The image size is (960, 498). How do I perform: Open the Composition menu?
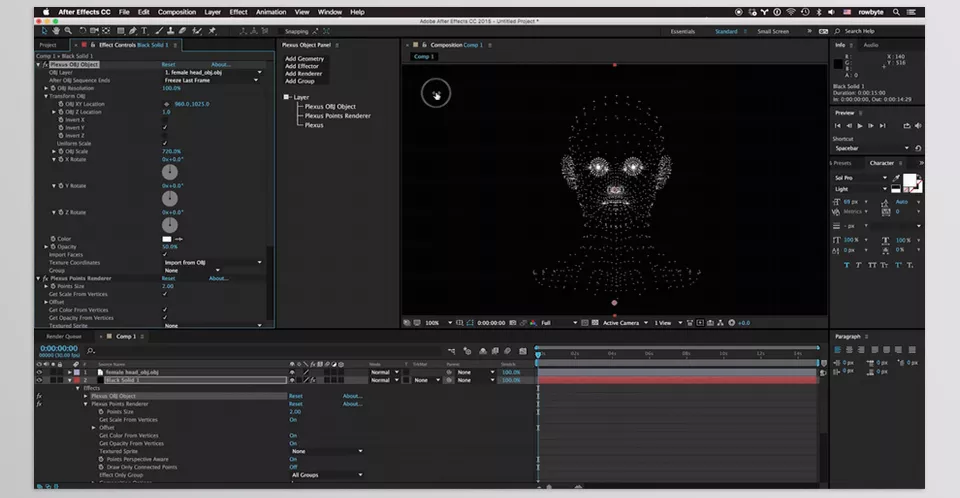[176, 12]
